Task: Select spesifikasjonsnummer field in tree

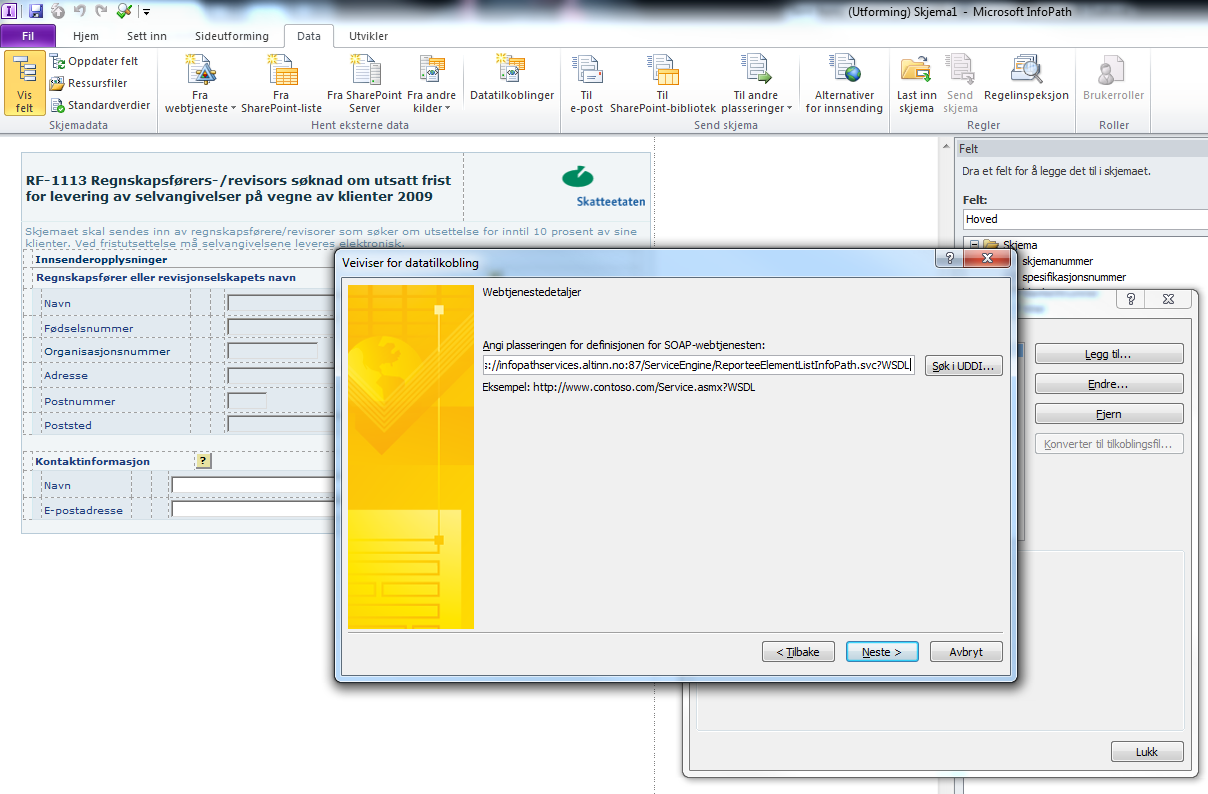Action: (1073, 277)
